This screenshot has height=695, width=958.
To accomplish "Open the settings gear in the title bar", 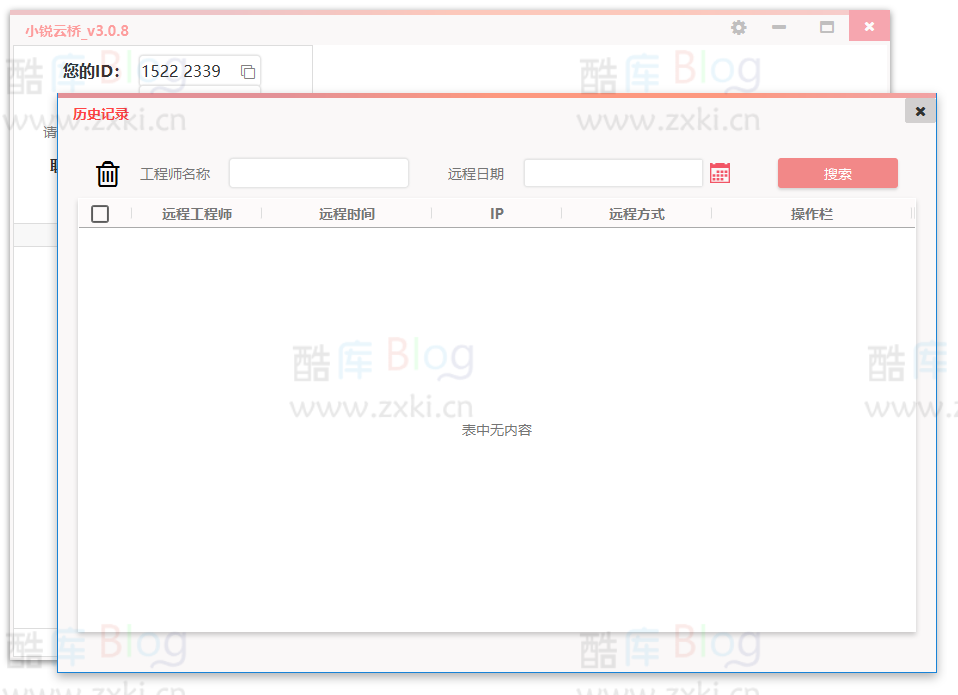I will [x=738, y=27].
